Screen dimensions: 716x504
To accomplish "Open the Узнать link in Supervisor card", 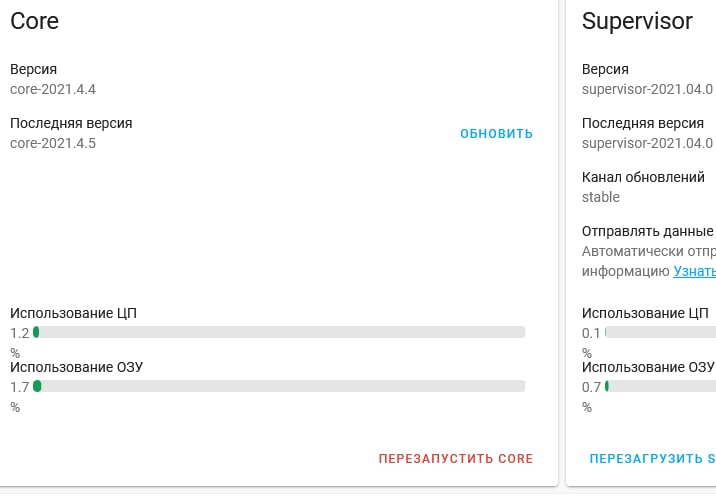I will pos(695,271).
